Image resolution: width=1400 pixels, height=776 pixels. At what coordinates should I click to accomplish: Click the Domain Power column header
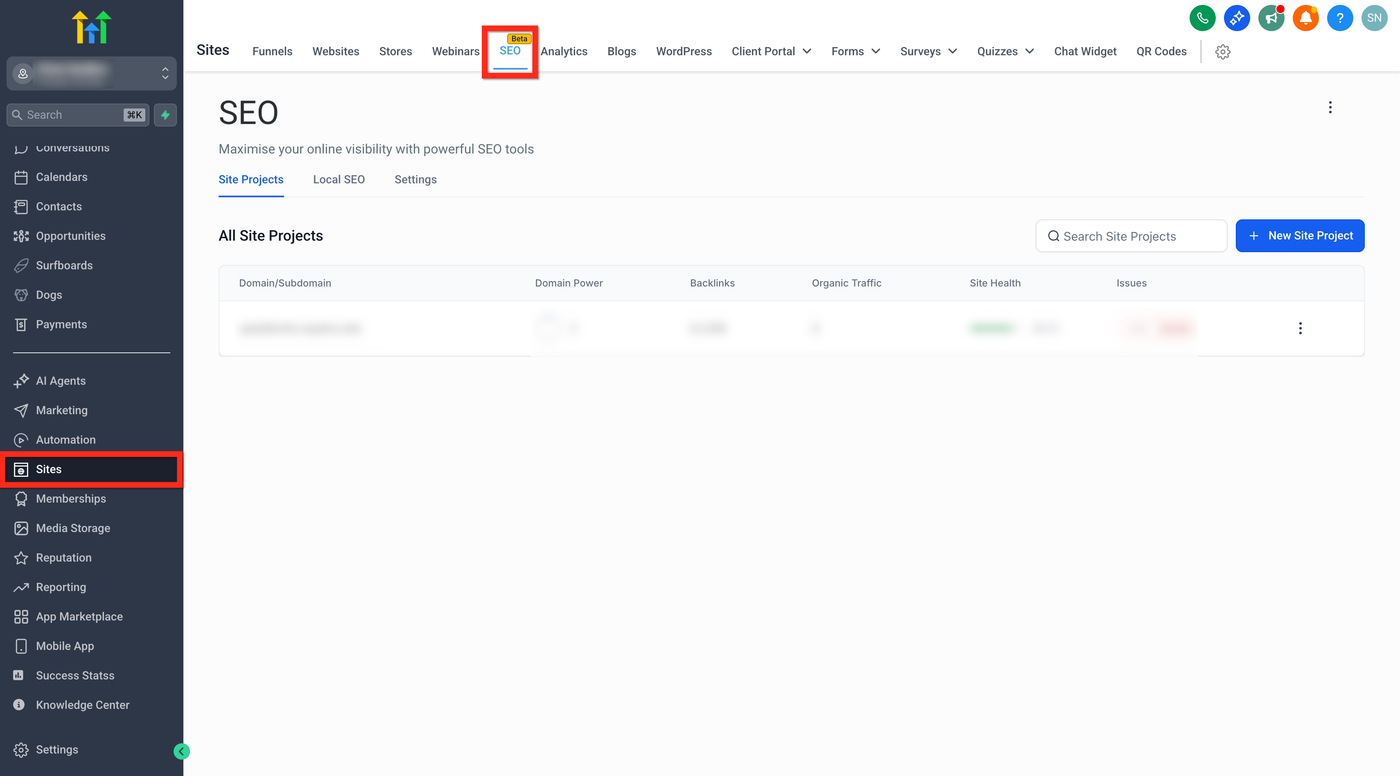click(x=569, y=283)
